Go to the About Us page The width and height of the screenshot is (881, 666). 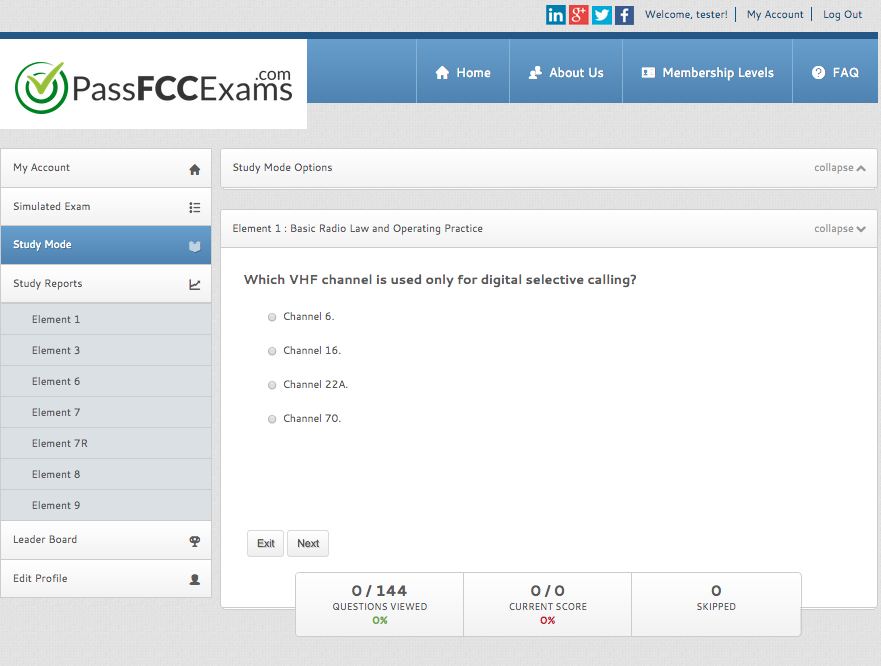point(566,73)
